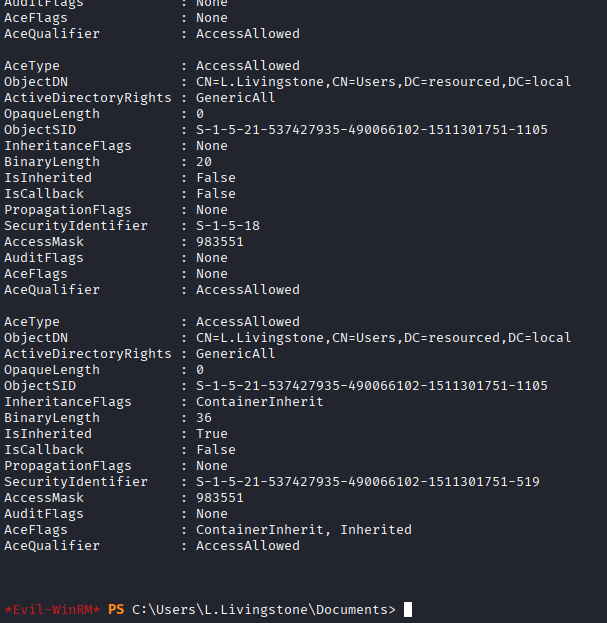Select the "ContainerInherit, Inherited" AceFlags value

click(304, 530)
